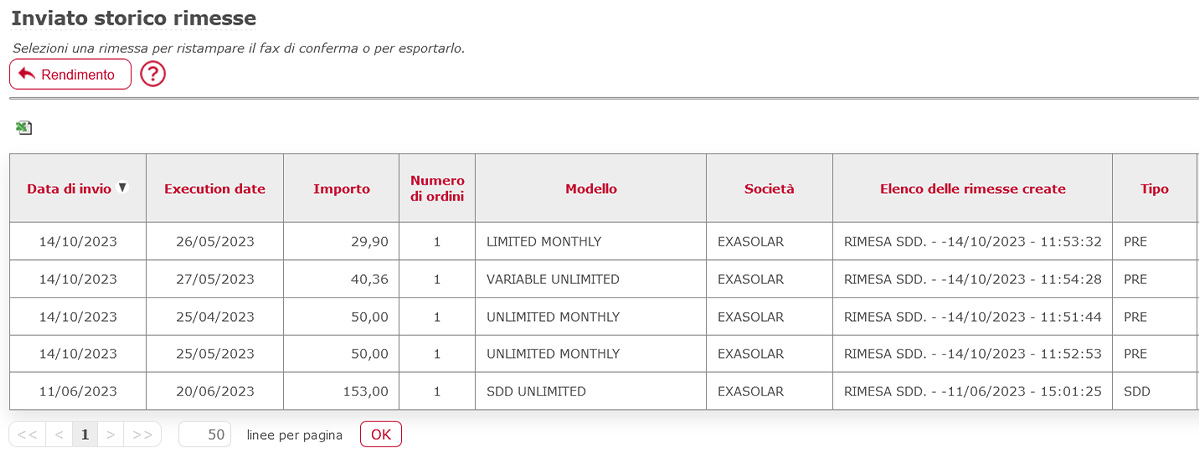Select the VARIABLE UNLIMITED remittance row

pos(603,279)
